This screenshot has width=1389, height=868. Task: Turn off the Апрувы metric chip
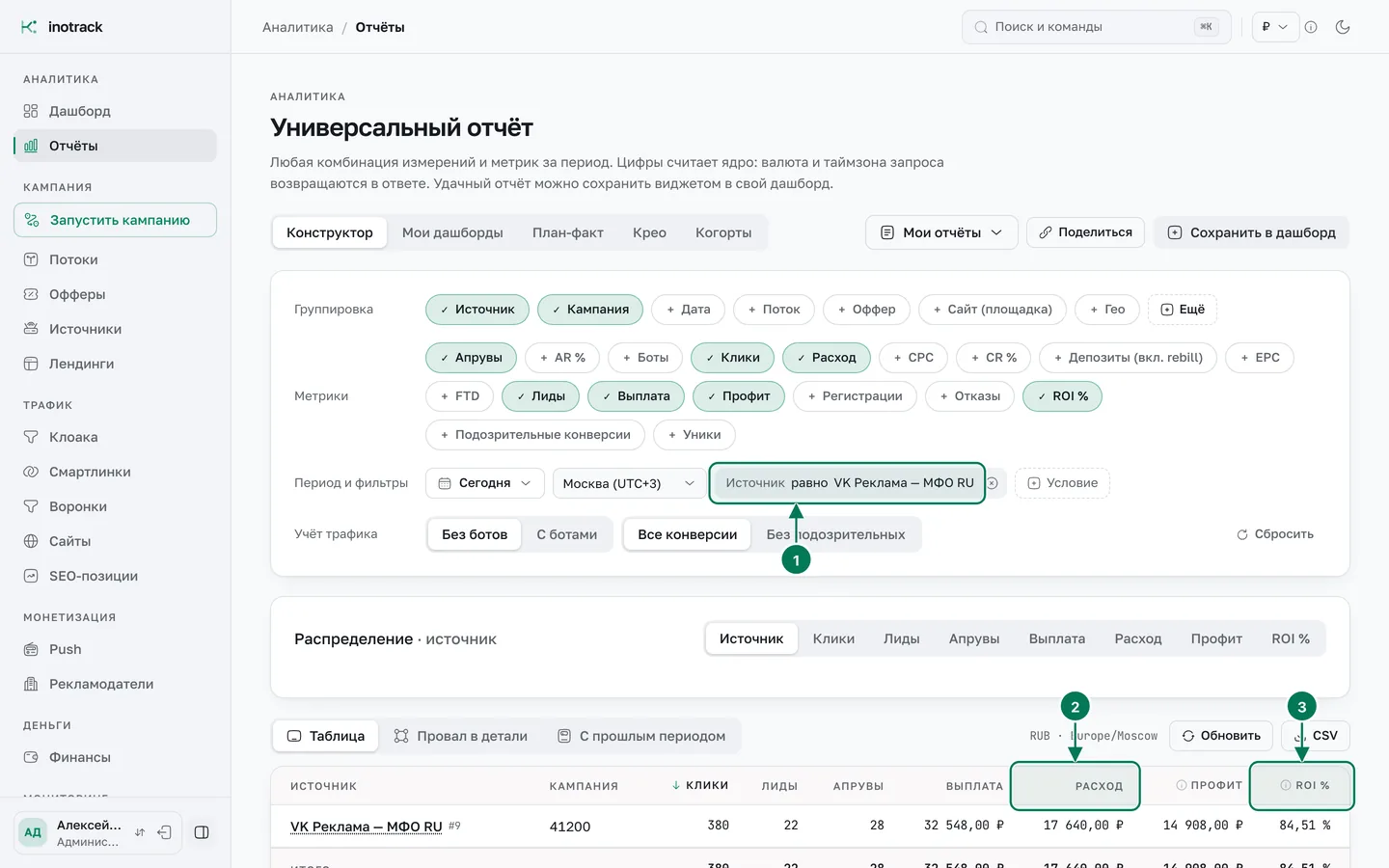(x=472, y=358)
